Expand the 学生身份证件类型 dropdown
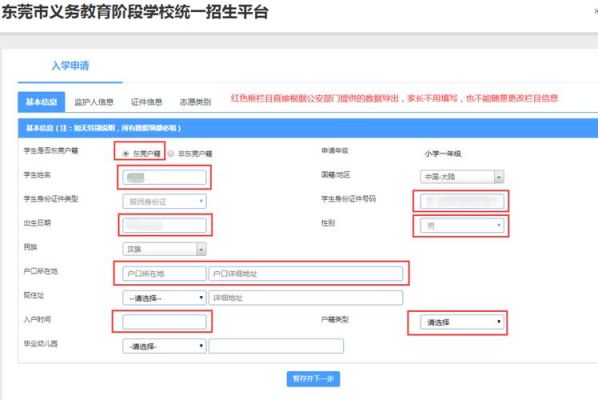The height and width of the screenshot is (400, 598). tap(164, 201)
